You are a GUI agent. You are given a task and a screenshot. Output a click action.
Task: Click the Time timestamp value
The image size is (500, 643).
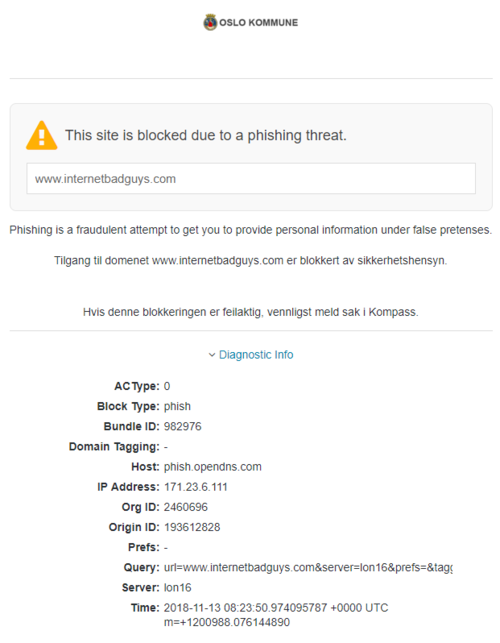click(276, 615)
